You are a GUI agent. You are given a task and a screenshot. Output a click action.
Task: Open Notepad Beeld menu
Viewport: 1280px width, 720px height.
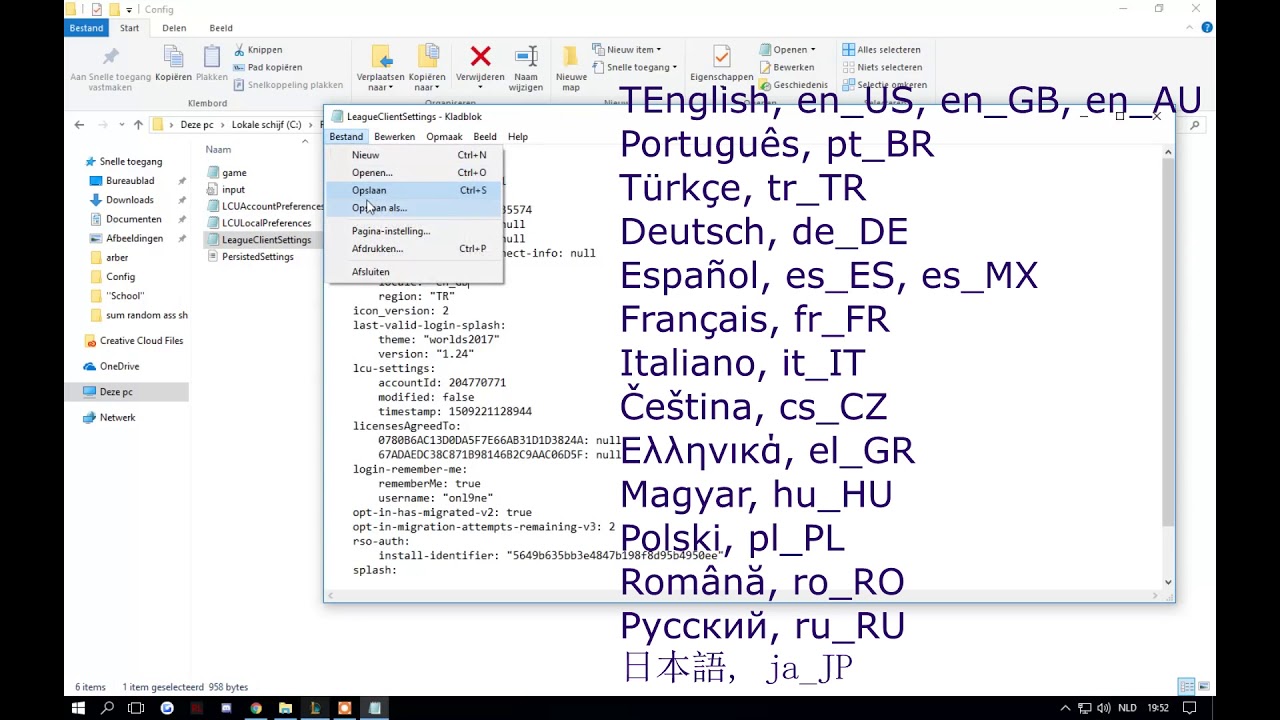(x=485, y=137)
